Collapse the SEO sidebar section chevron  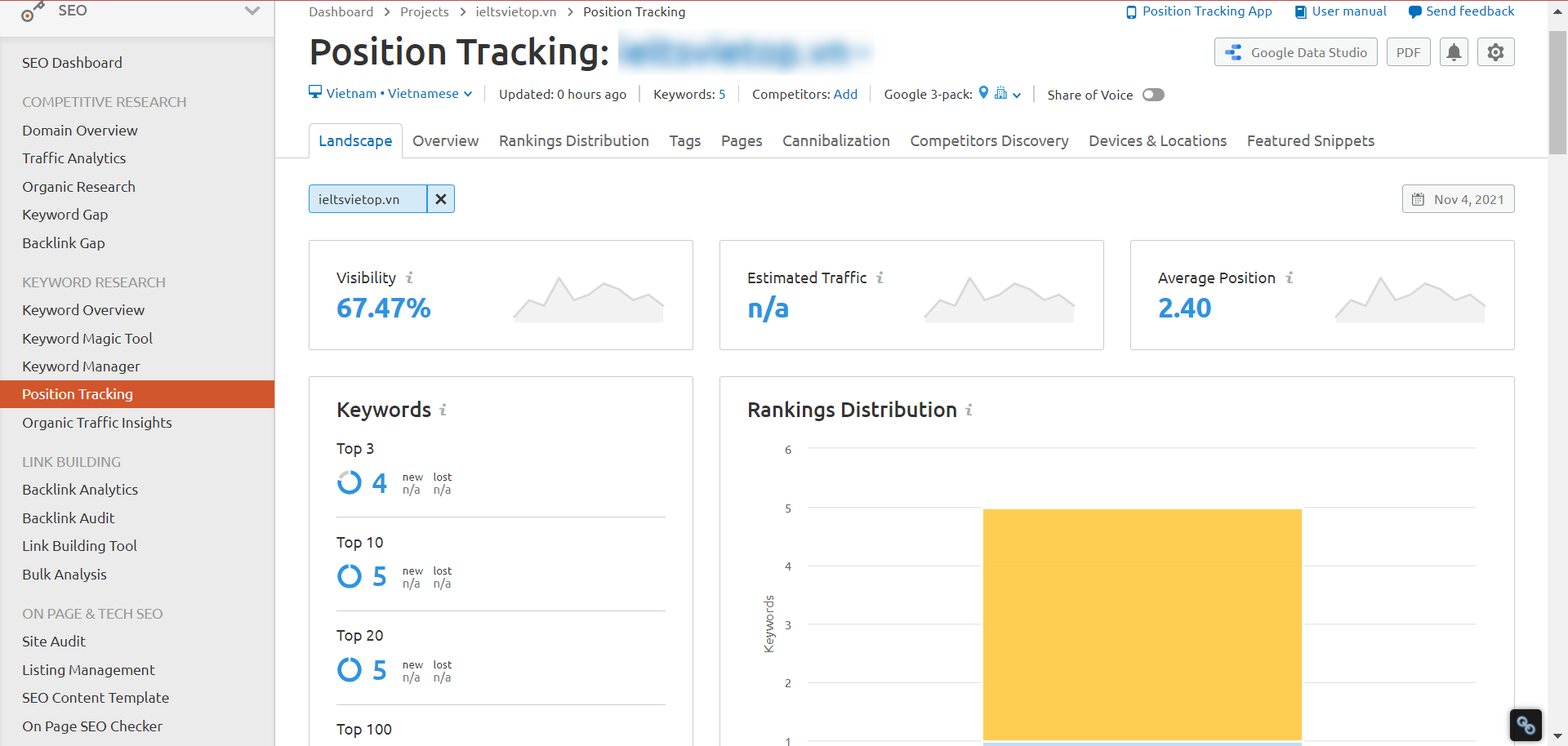coord(252,11)
